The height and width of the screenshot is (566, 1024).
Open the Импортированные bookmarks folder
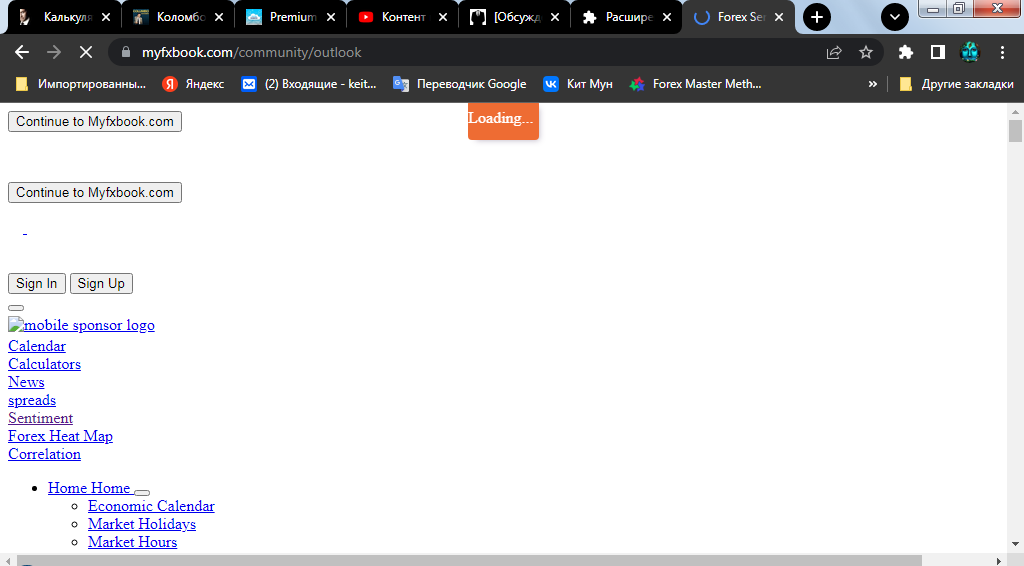[80, 84]
